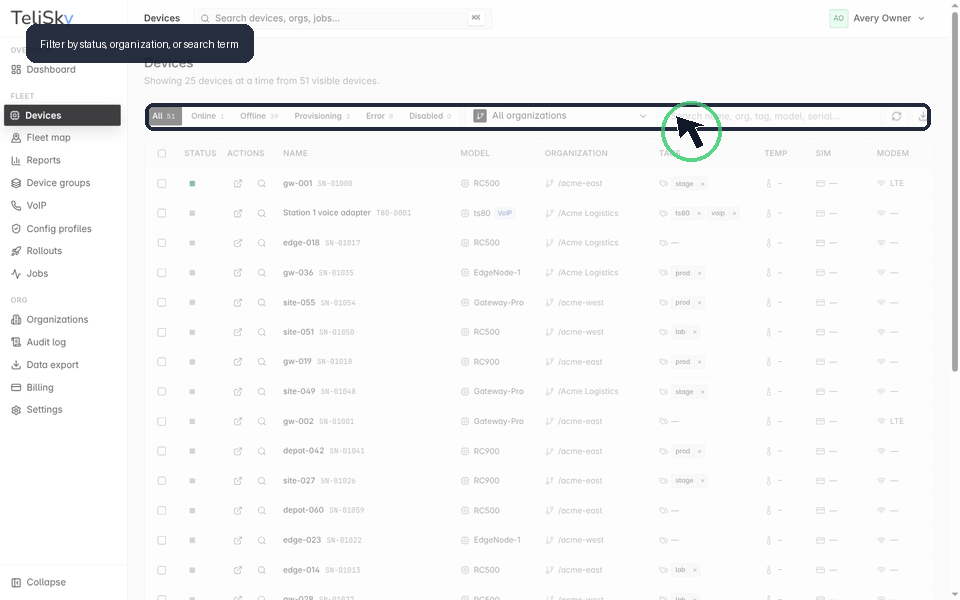Check the site-051 row checkbox
Screen dimensions: 960x600
tap(162, 332)
